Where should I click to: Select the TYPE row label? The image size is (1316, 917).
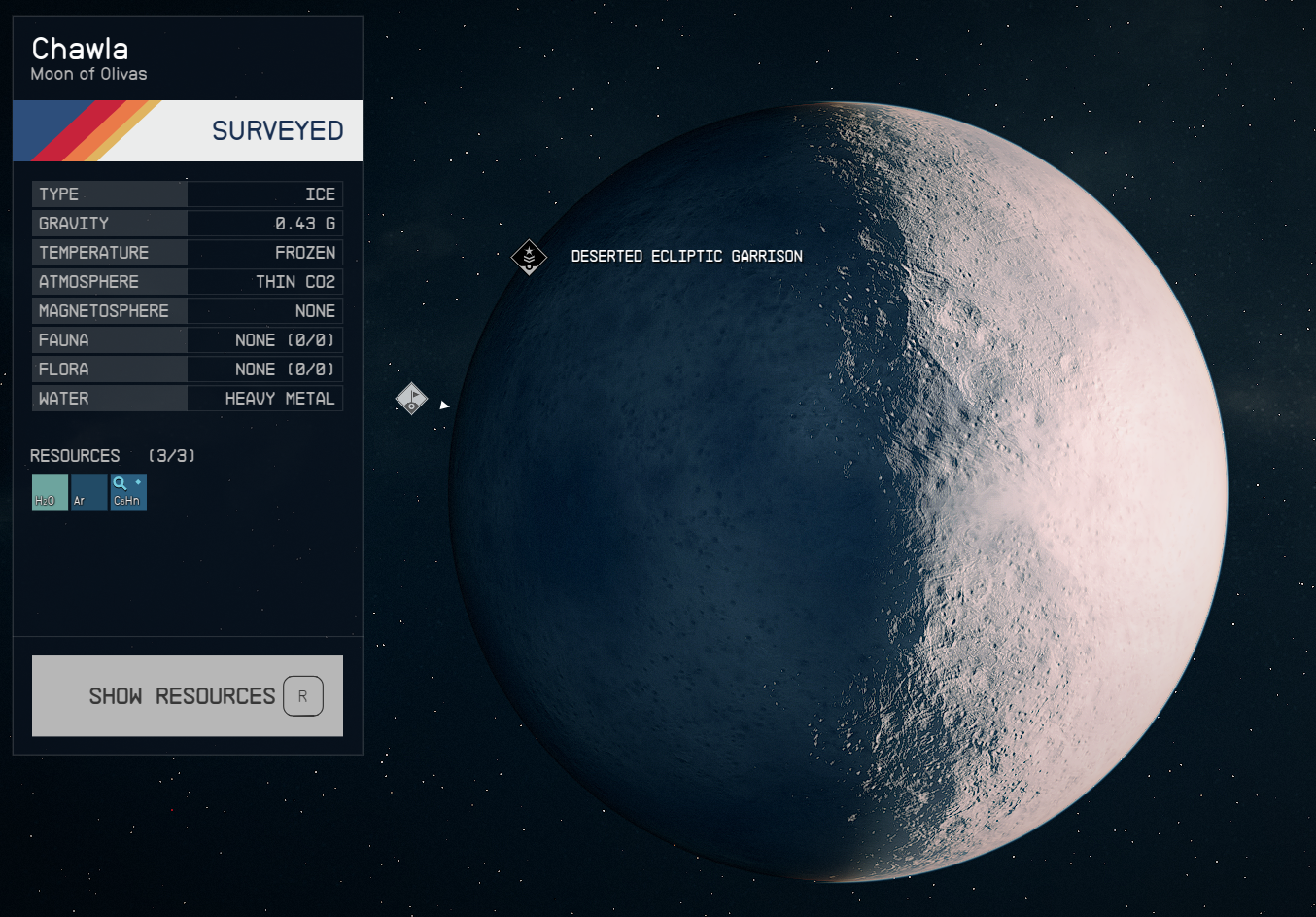[x=110, y=194]
